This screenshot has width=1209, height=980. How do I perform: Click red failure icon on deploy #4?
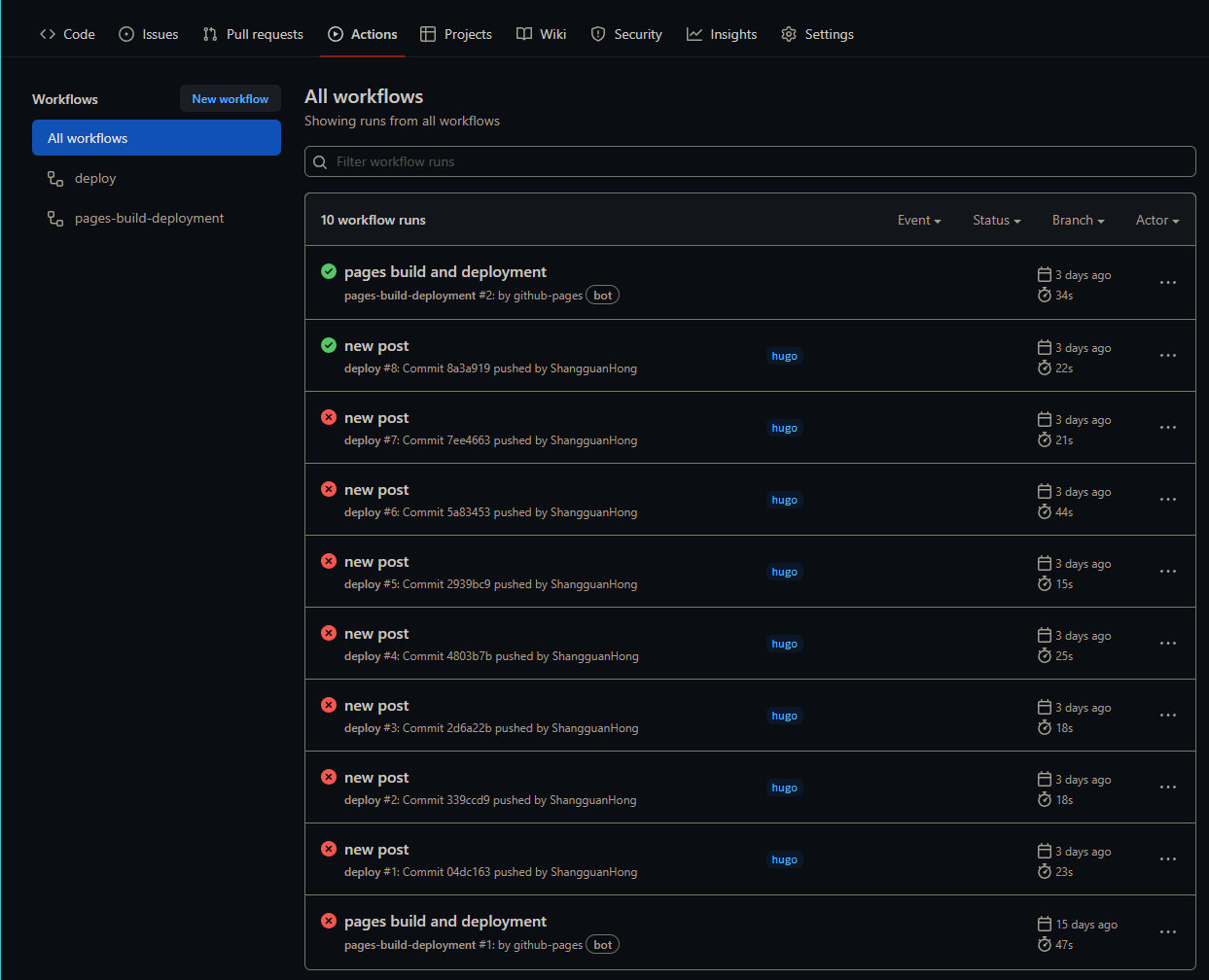tap(329, 633)
